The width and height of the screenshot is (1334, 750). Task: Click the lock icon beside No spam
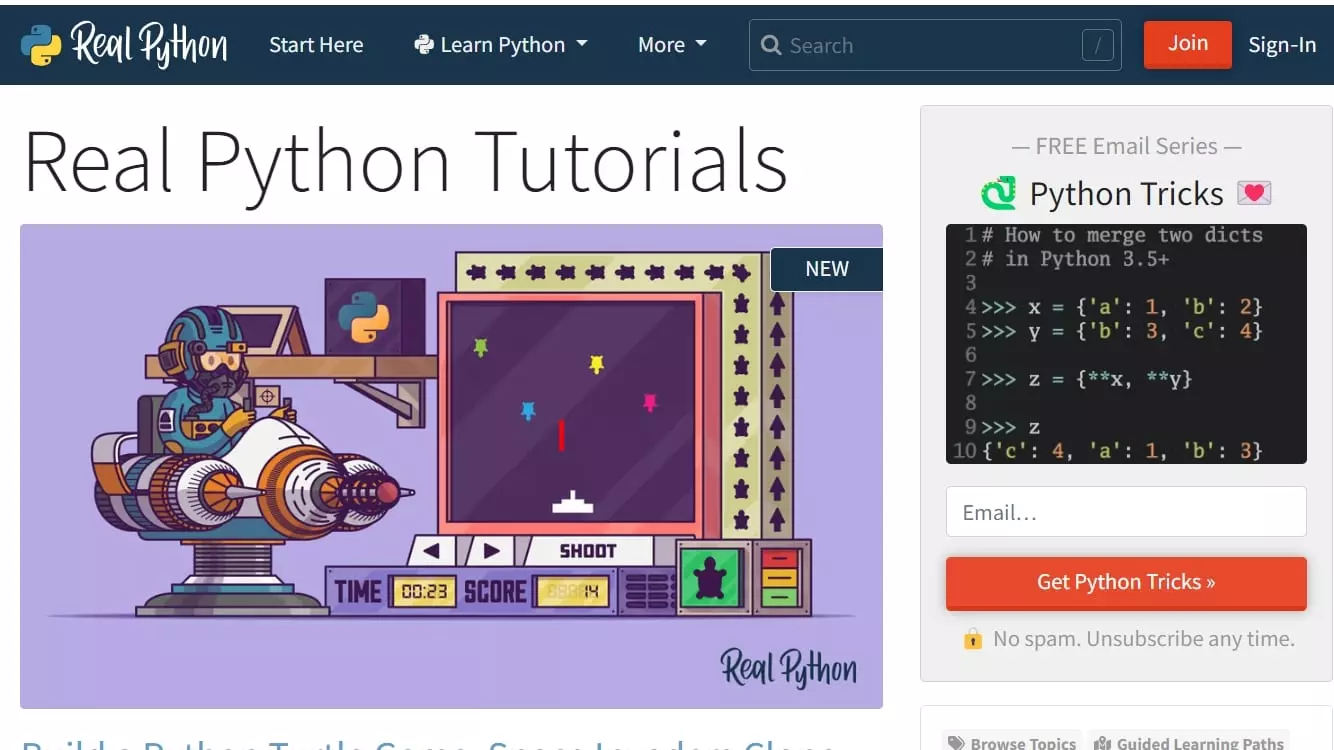click(973, 638)
